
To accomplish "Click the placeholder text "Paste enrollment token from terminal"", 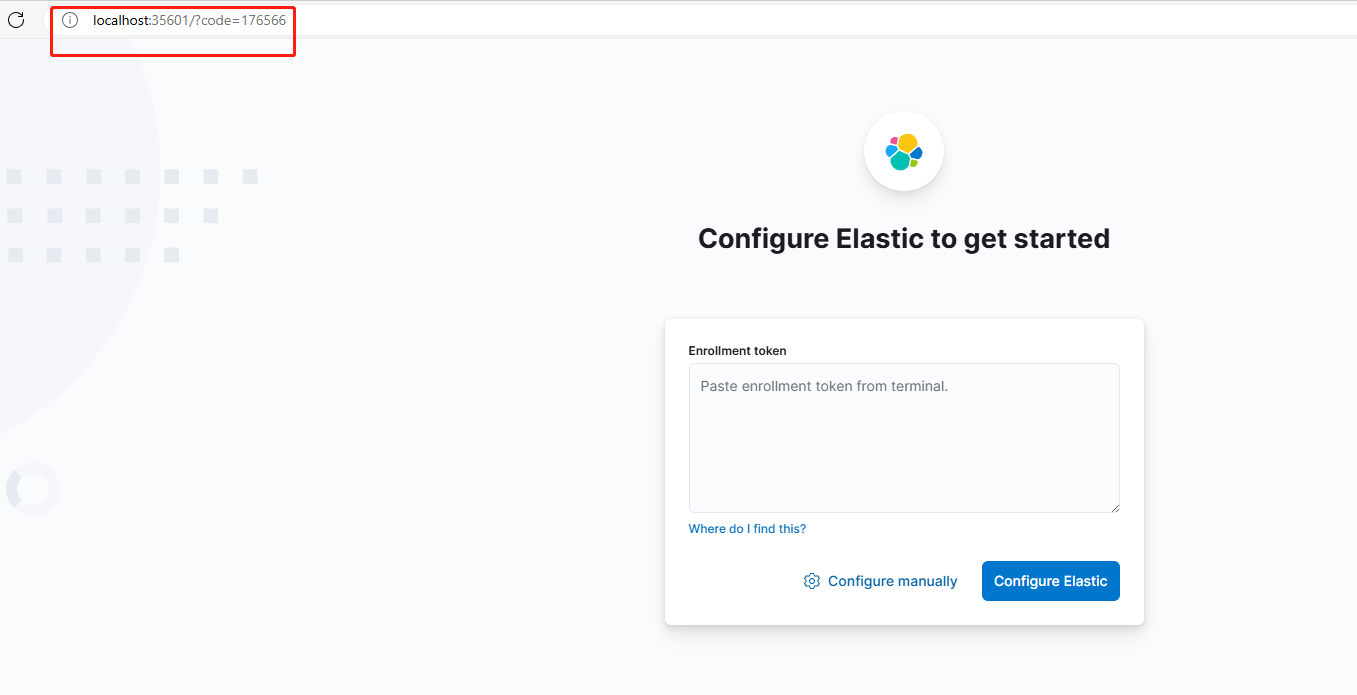I will [823, 386].
